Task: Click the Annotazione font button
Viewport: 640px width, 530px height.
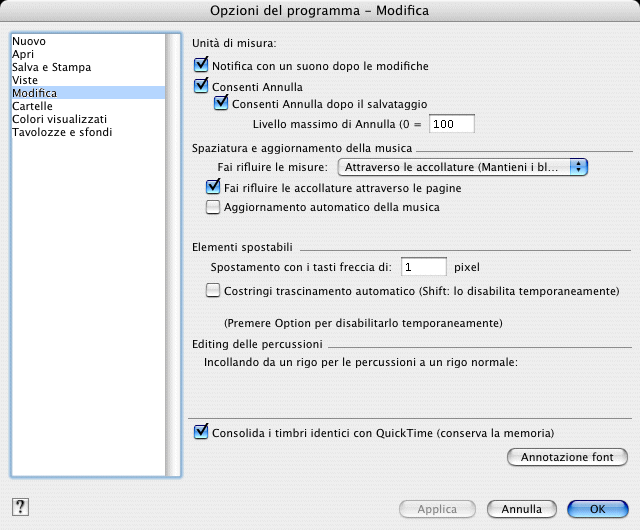Action: tap(568, 458)
